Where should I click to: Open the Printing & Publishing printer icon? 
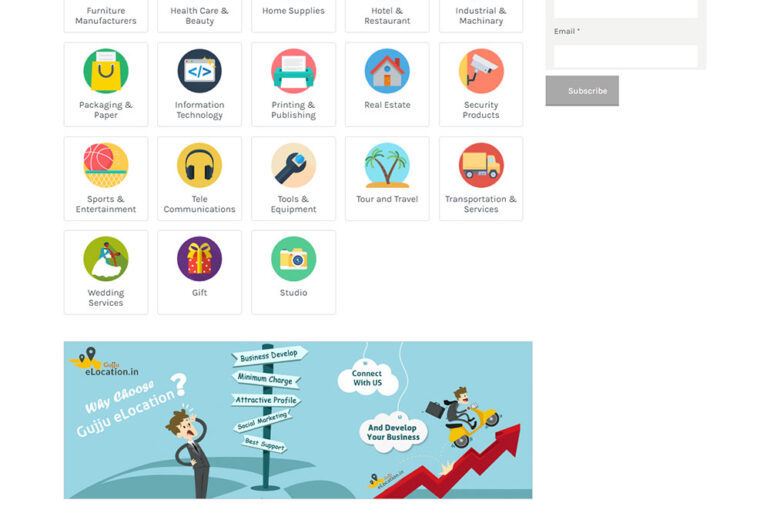[294, 71]
